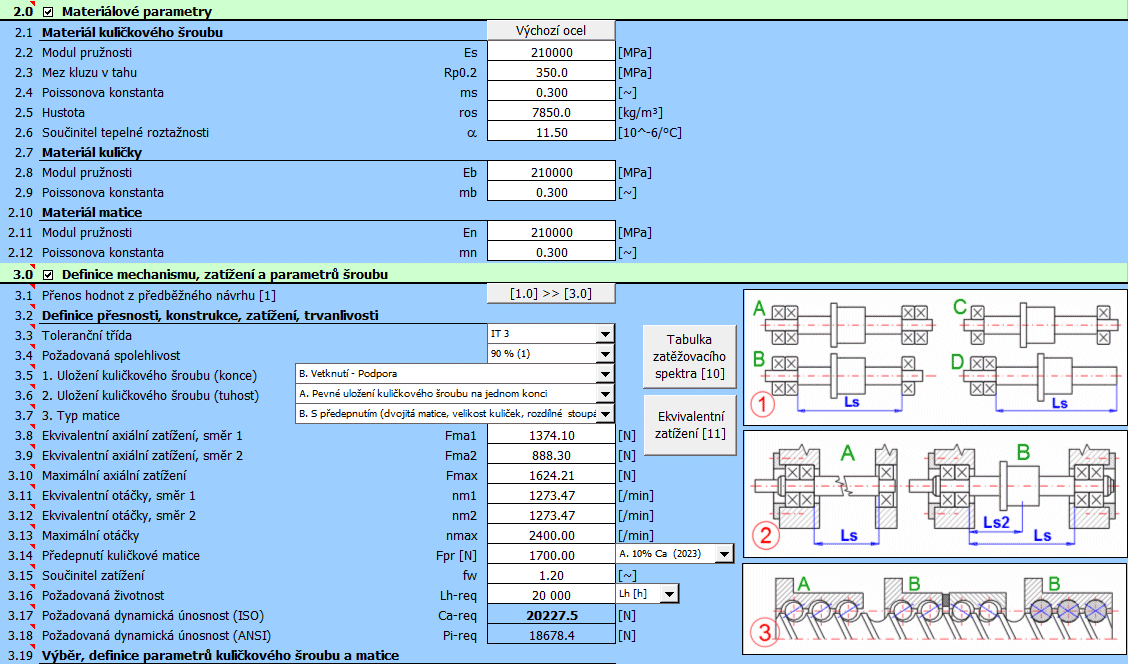Click label 'Materiál matice'

click(92, 212)
